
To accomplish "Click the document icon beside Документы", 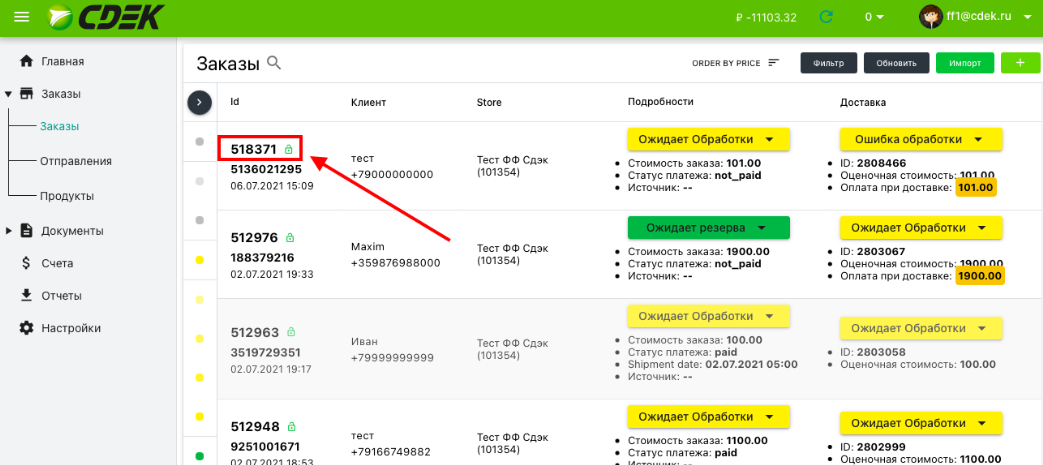I will (27, 231).
